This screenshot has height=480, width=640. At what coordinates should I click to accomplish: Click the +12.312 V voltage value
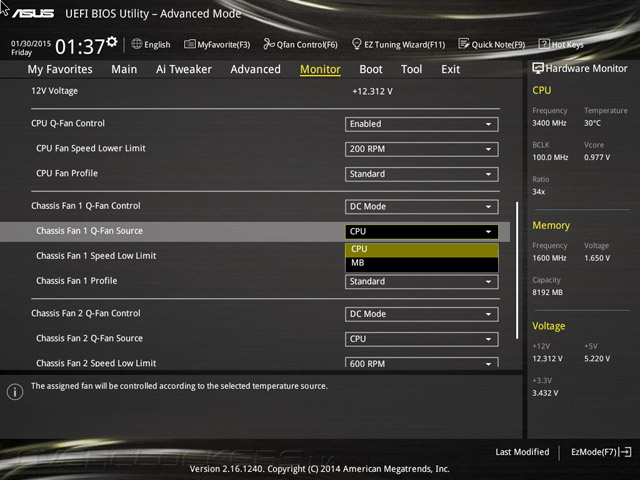pos(372,91)
